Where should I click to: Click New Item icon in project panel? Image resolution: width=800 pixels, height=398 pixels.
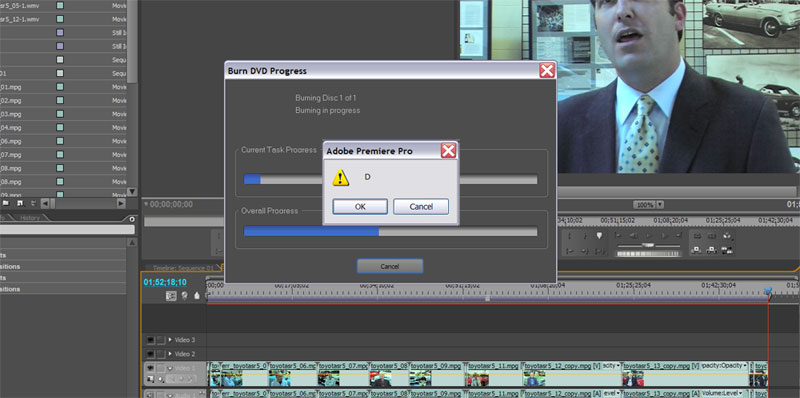[20, 203]
